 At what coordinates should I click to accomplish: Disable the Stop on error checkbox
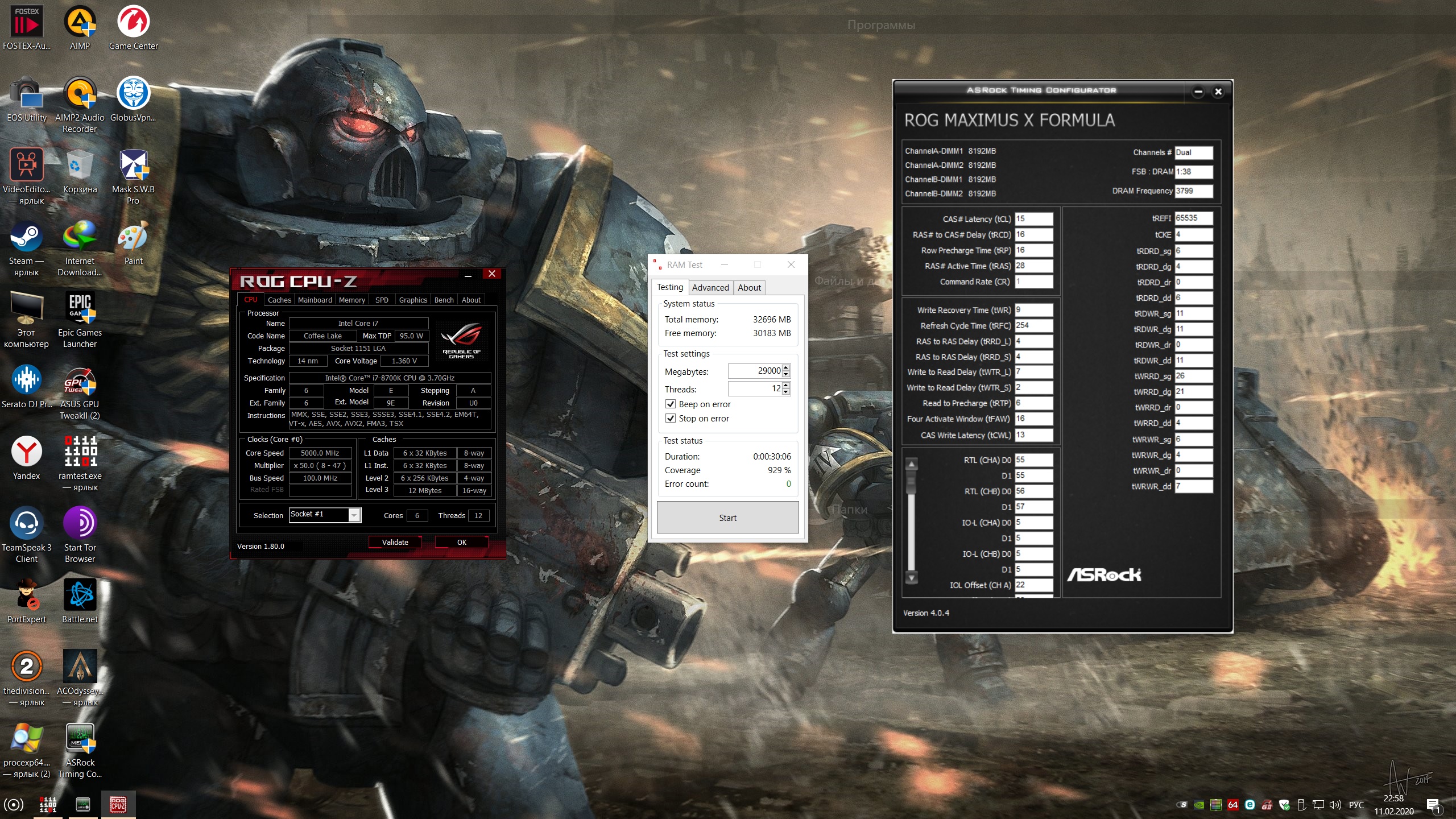pyautogui.click(x=671, y=418)
